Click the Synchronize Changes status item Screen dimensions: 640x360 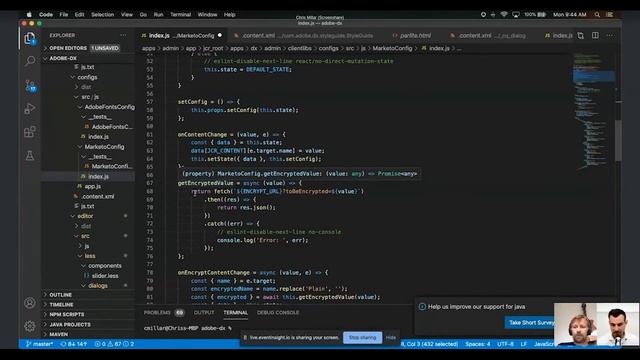74,344
